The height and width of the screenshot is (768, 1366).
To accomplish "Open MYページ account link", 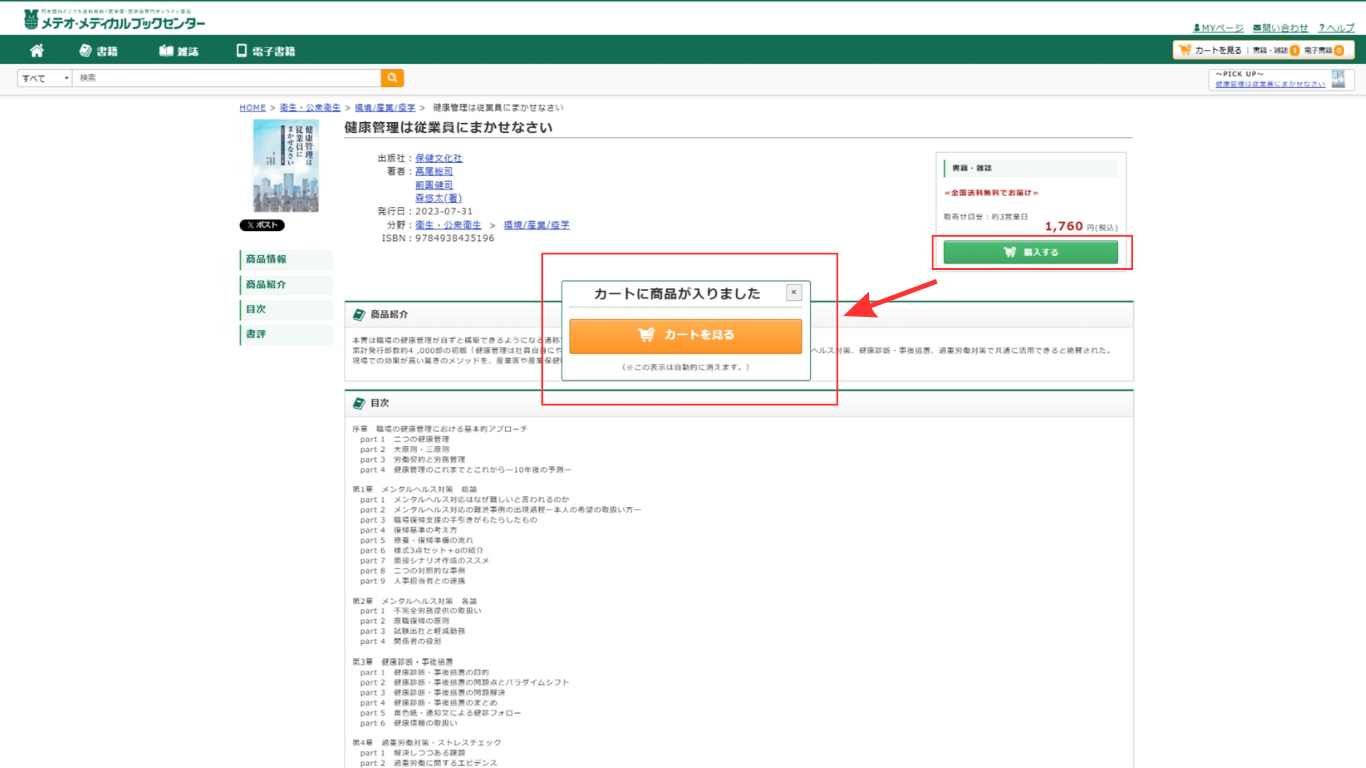I will (x=1218, y=28).
